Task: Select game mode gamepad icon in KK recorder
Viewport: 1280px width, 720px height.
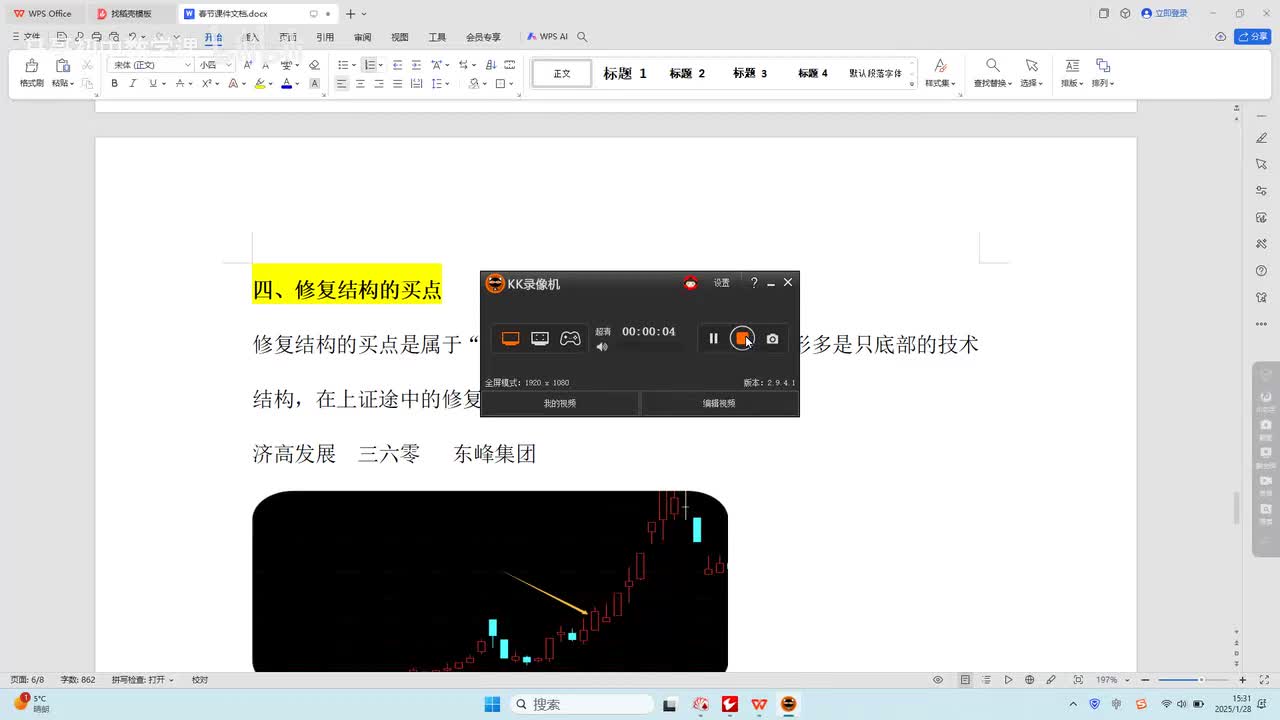Action: [570, 339]
